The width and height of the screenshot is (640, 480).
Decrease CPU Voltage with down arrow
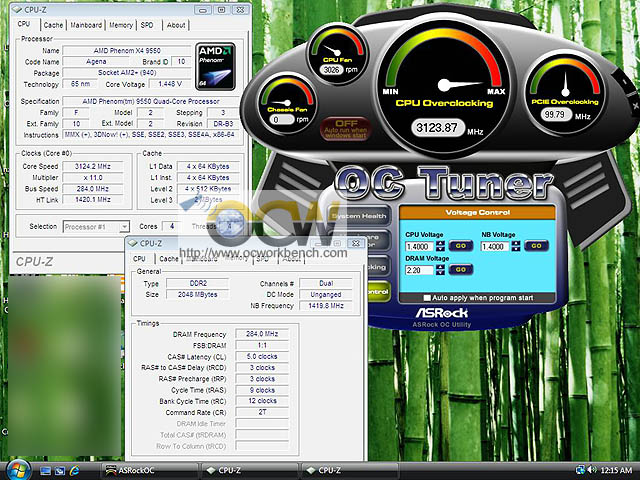pyautogui.click(x=440, y=249)
